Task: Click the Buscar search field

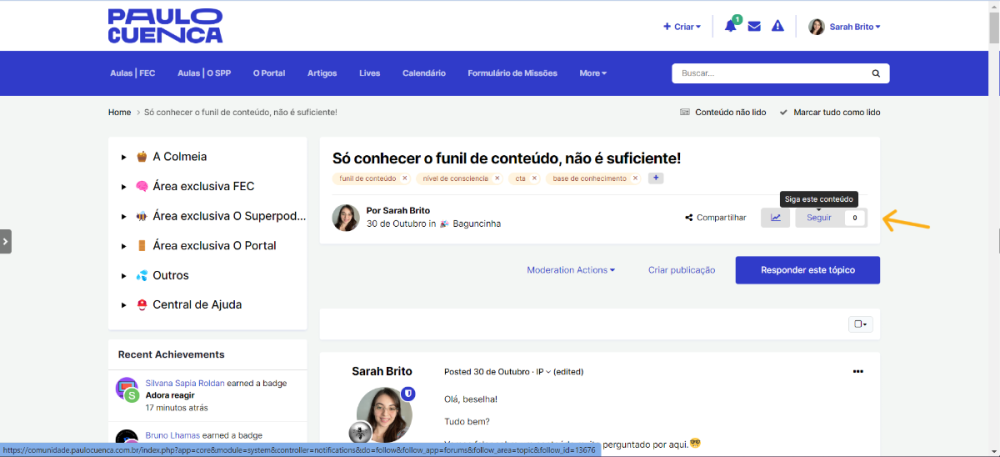Action: [x=772, y=73]
